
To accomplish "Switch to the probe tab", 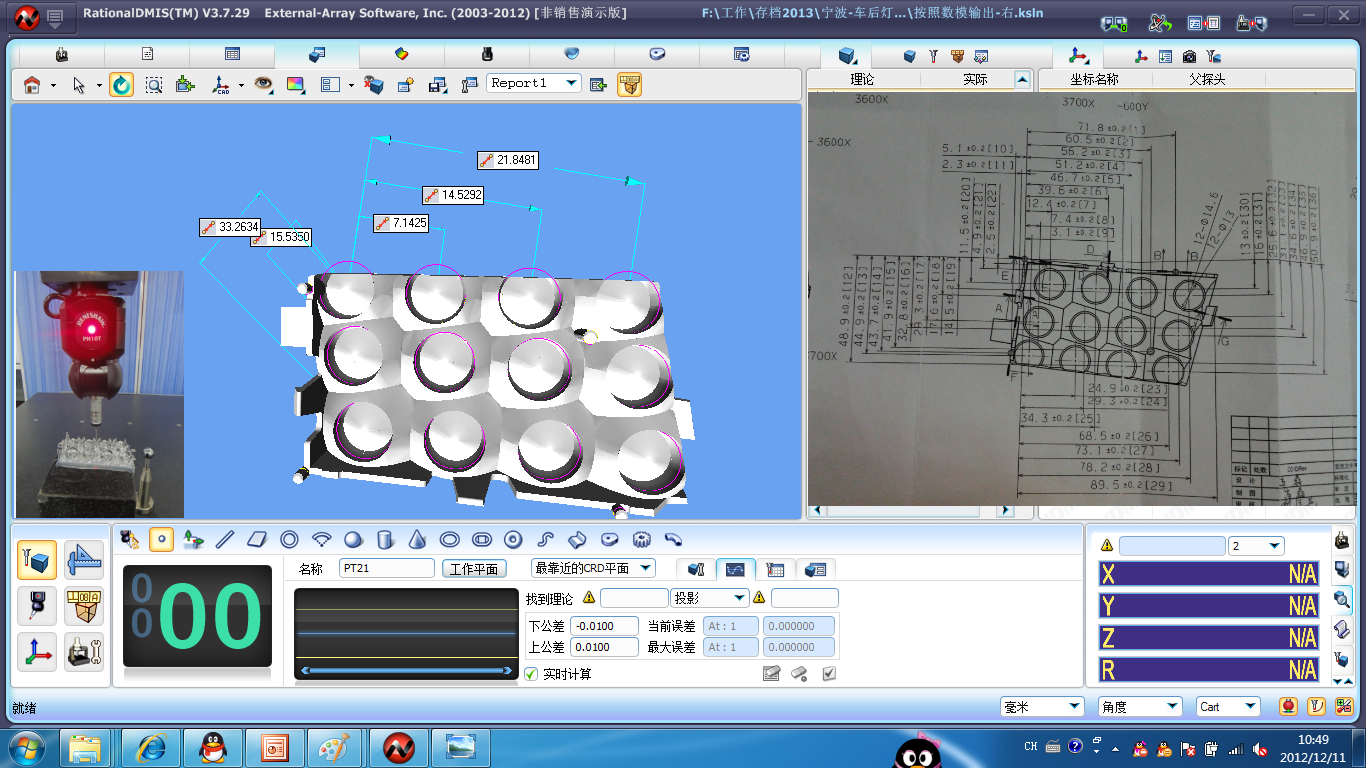I will pos(487,54).
